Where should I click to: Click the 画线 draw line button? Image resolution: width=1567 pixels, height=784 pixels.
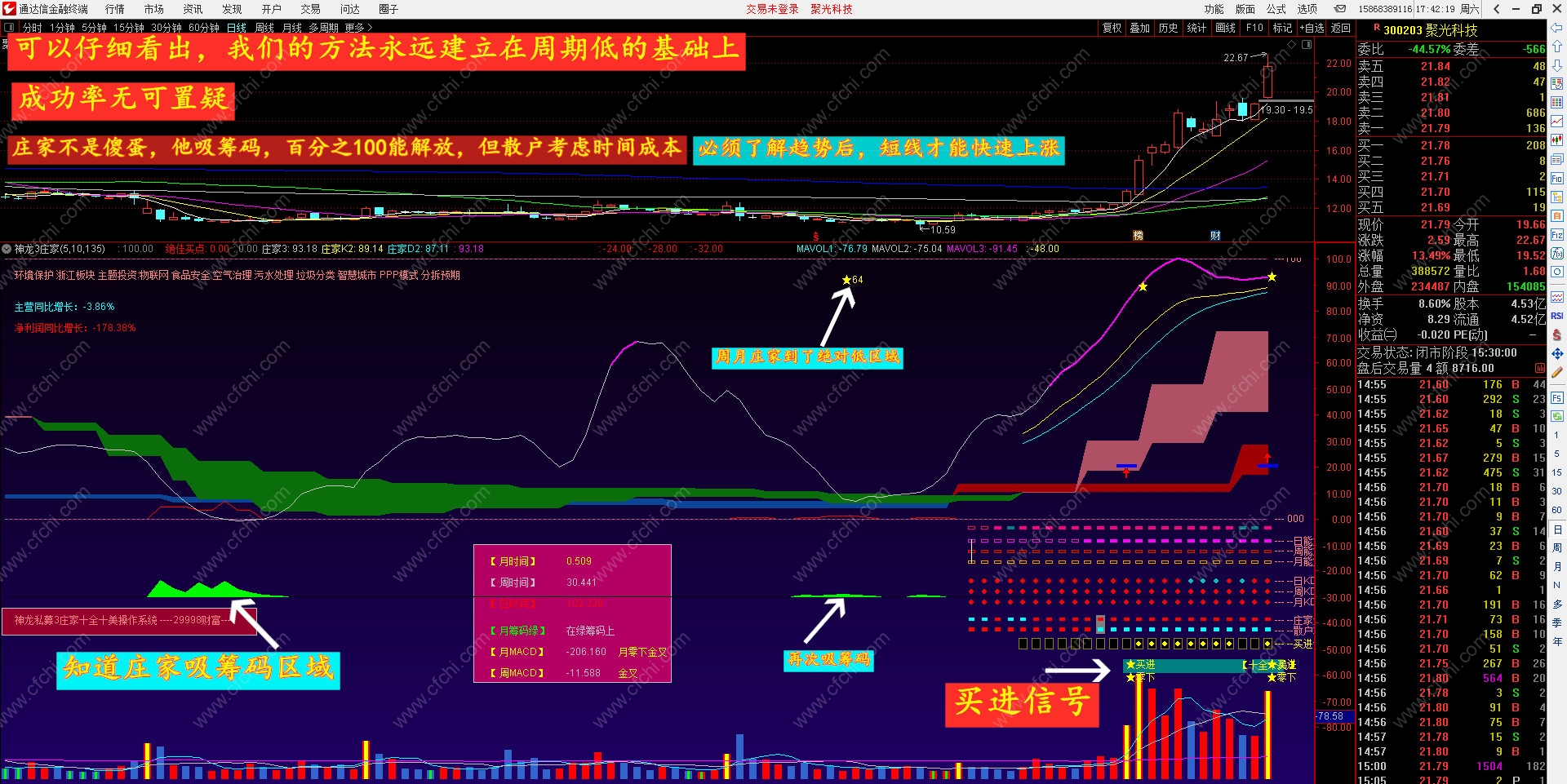pos(1225,28)
